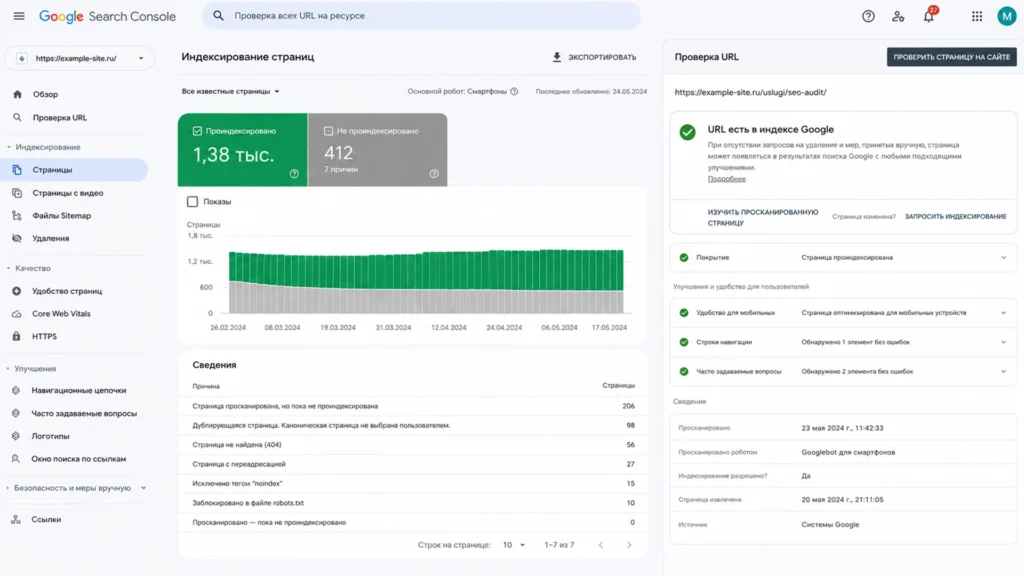Image resolution: width=1024 pixels, height=576 pixels.
Task: Click ИЗУЧИТЬ ПРОСКАНИРОВАННУЮ СТРАНИЦУ
Action: point(763,217)
